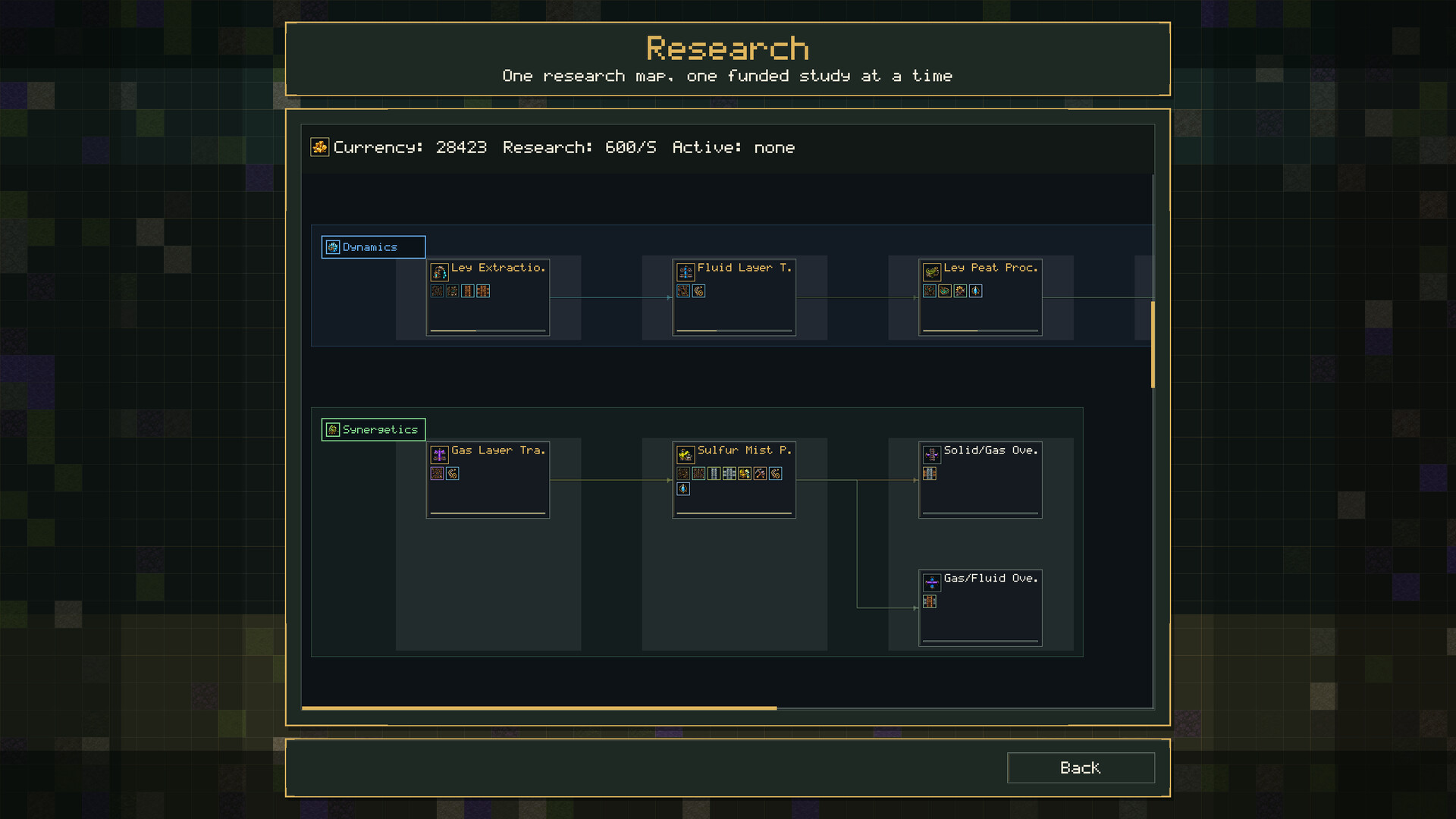This screenshot has width=1456, height=819.
Task: Click the spiral unlock icon in Fluid Layer T.
Action: click(x=699, y=291)
